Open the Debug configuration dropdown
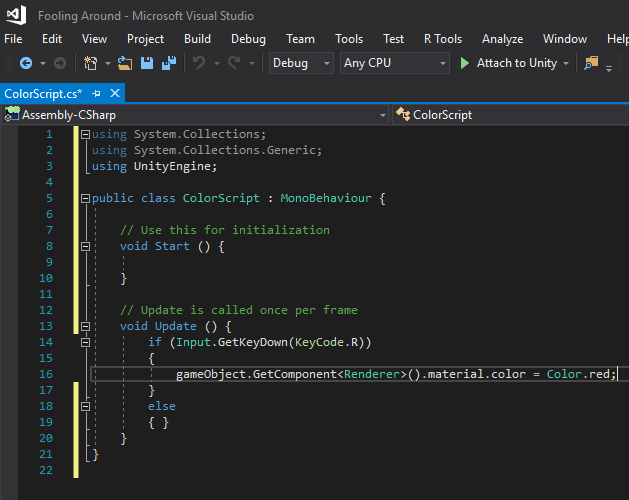The height and width of the screenshot is (500, 629). pos(301,63)
